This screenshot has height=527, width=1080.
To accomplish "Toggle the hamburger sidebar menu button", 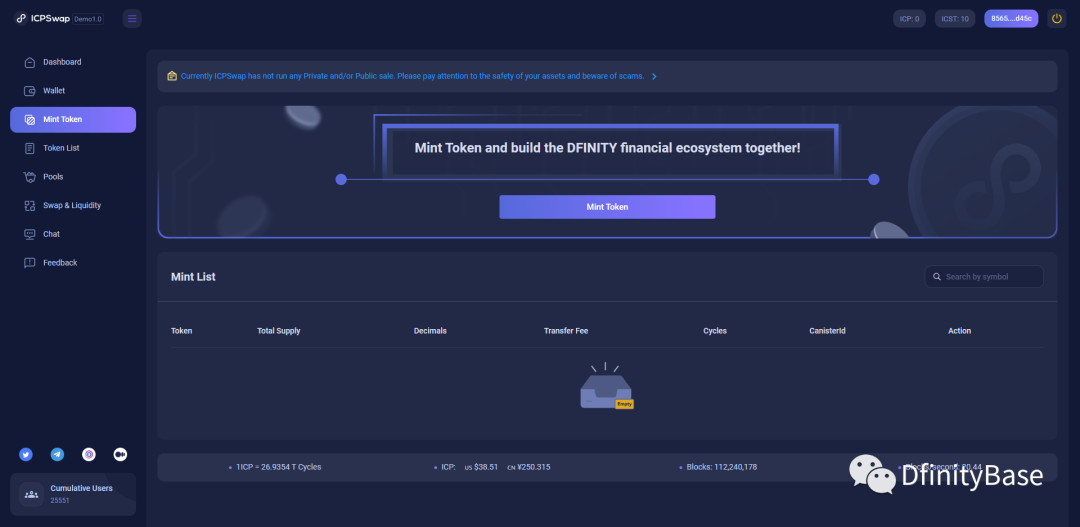I will (132, 19).
